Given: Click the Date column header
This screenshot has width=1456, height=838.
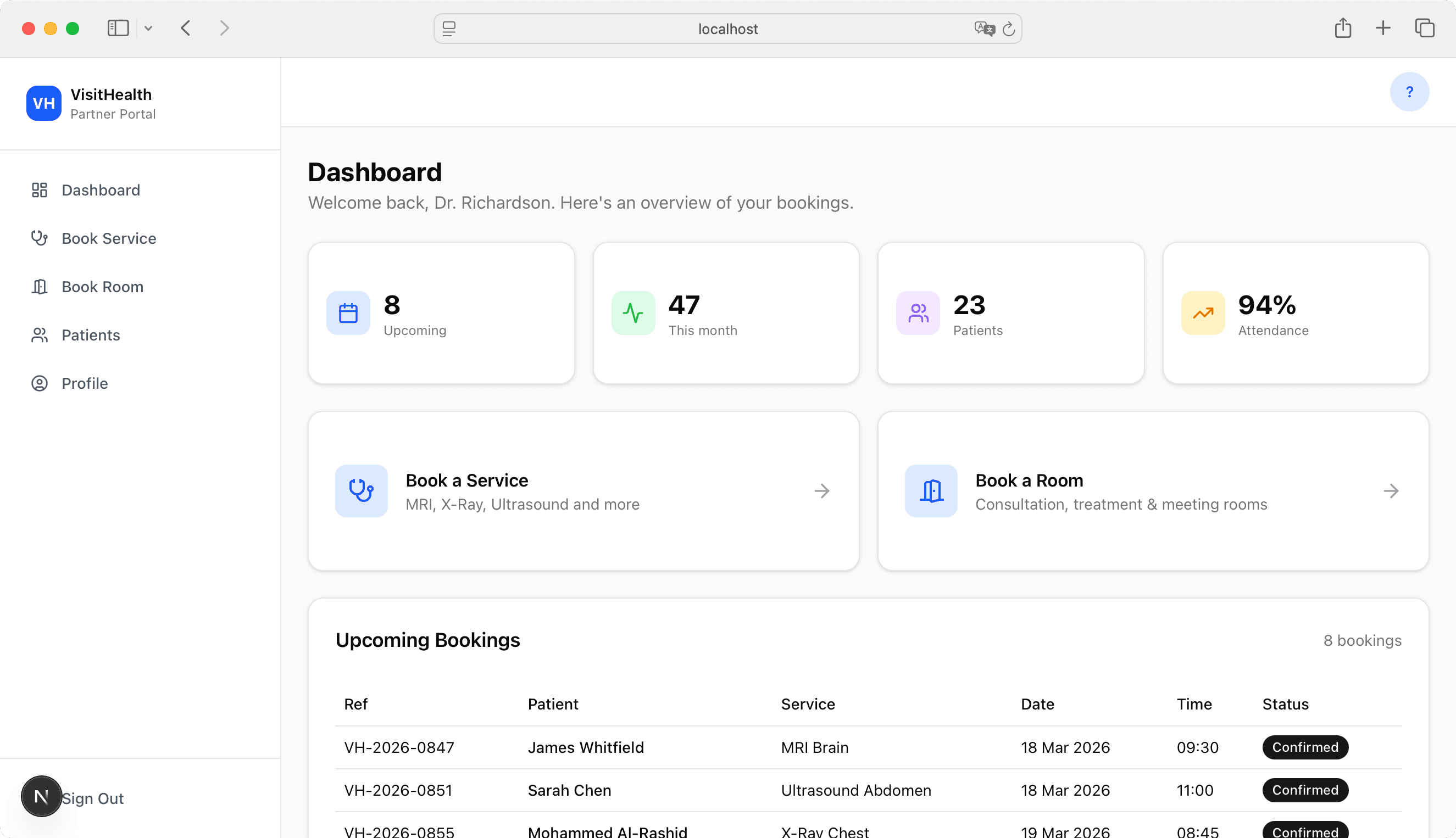Looking at the screenshot, I should click(1037, 704).
